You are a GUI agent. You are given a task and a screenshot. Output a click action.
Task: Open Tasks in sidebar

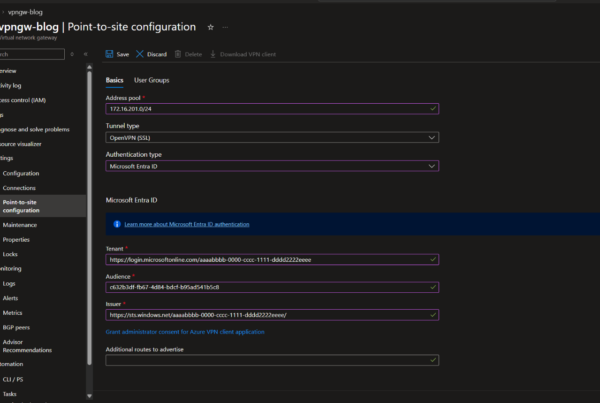point(10,394)
